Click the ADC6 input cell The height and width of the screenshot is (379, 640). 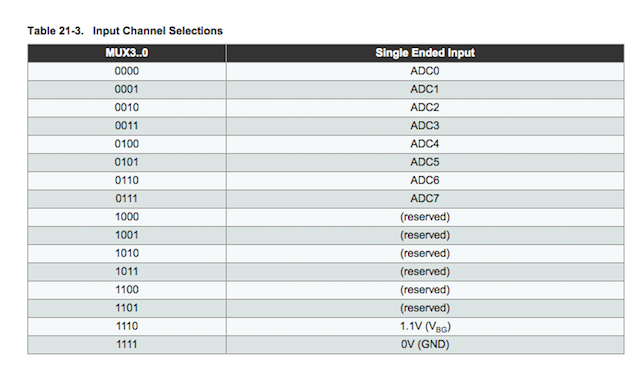(425, 180)
